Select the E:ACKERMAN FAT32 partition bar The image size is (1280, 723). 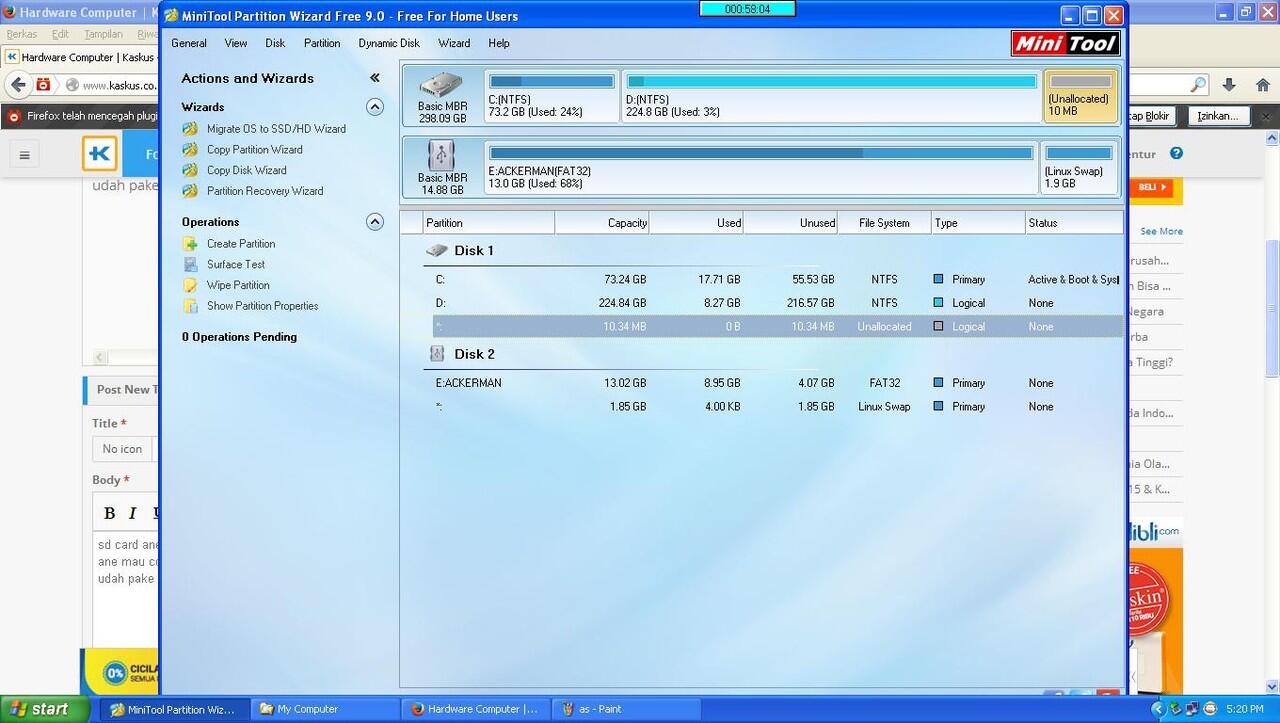tap(761, 167)
